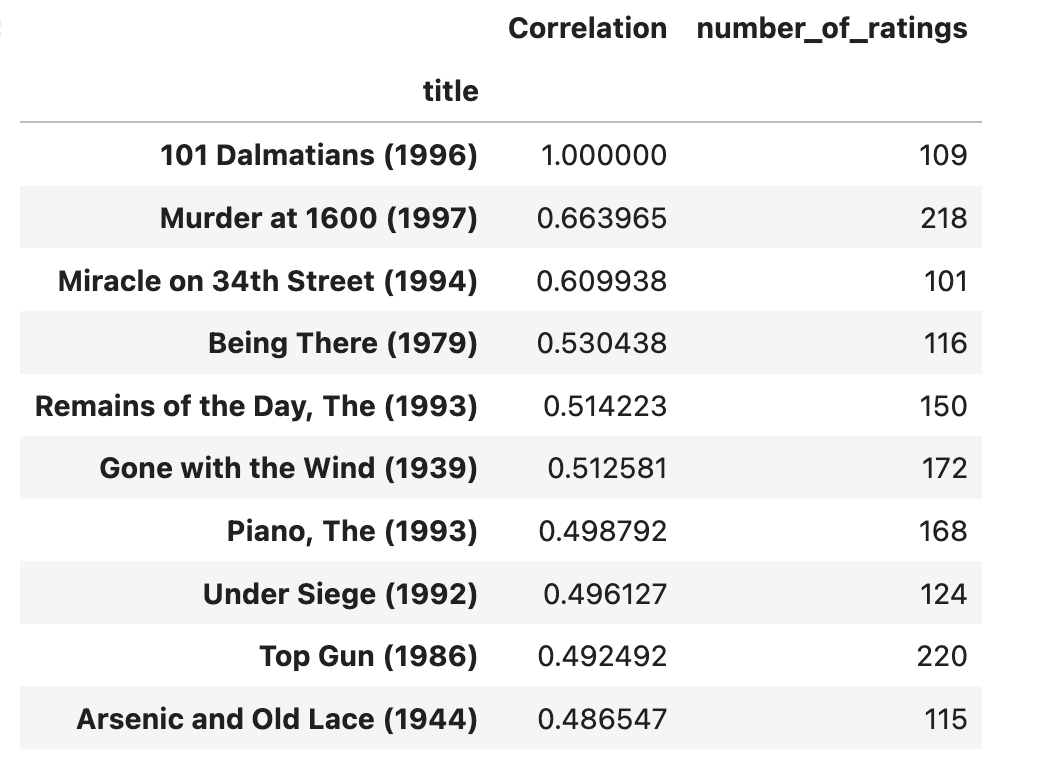The height and width of the screenshot is (760, 1056).
Task: Select the ratings count 172
Action: 944,469
